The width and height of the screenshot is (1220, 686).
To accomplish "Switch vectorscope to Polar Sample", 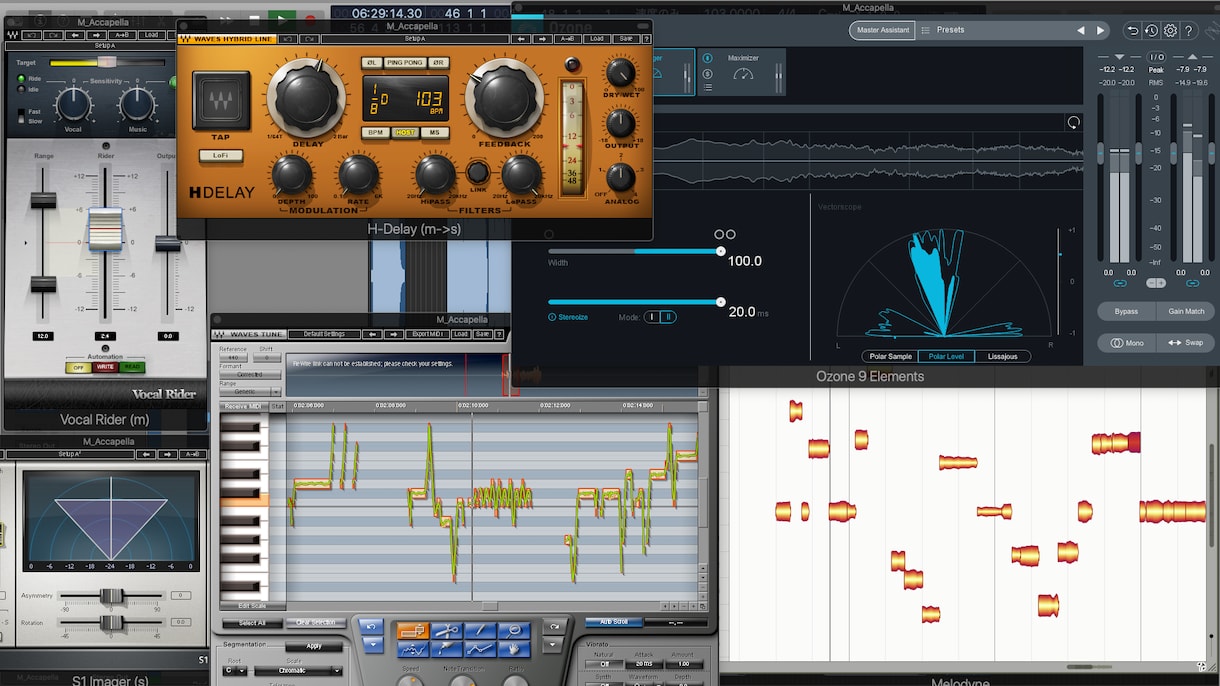I will pos(889,356).
